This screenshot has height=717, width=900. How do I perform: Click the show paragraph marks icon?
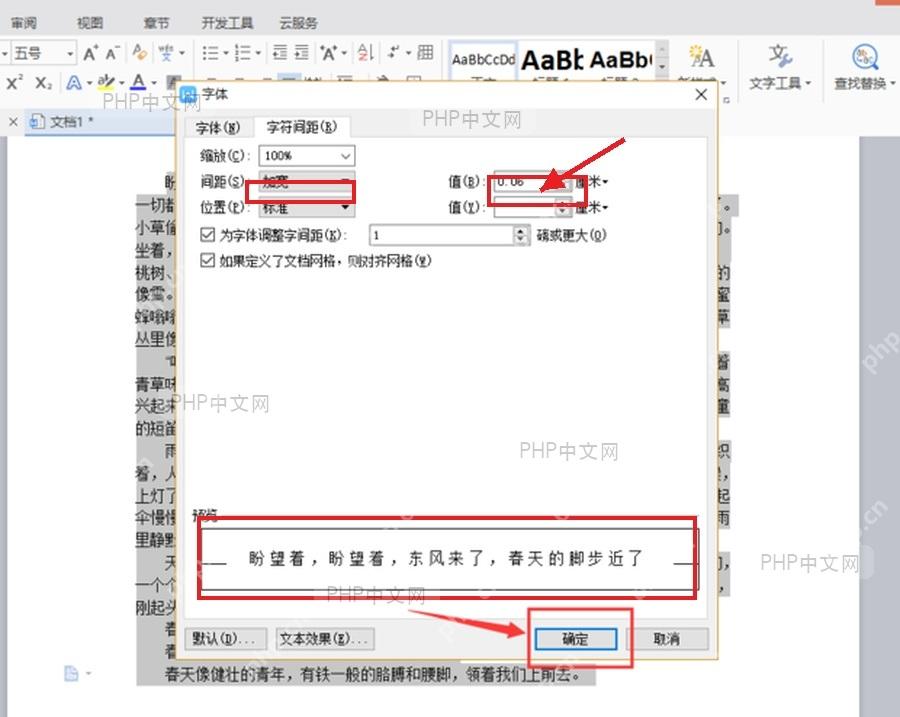393,53
